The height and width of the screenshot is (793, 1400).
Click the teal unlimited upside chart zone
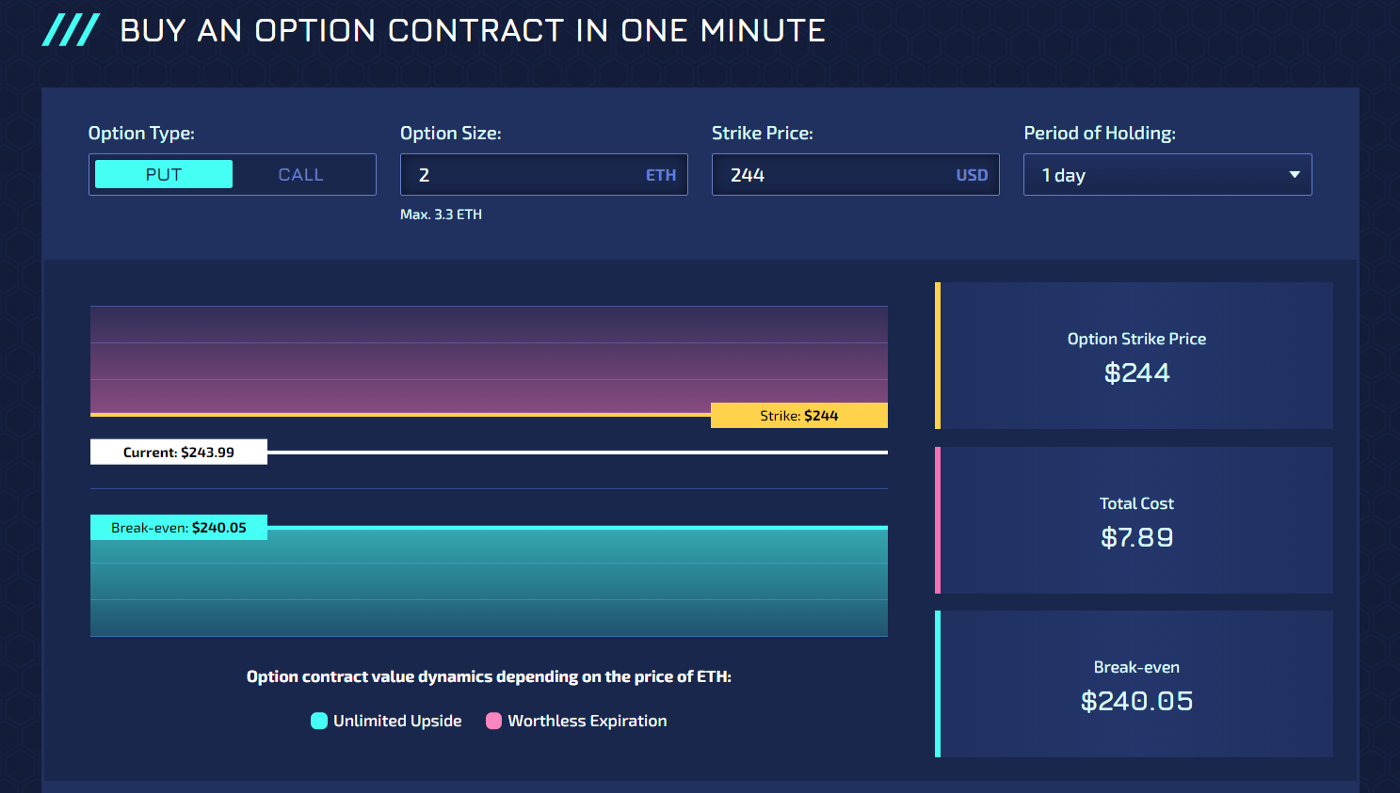[x=489, y=583]
